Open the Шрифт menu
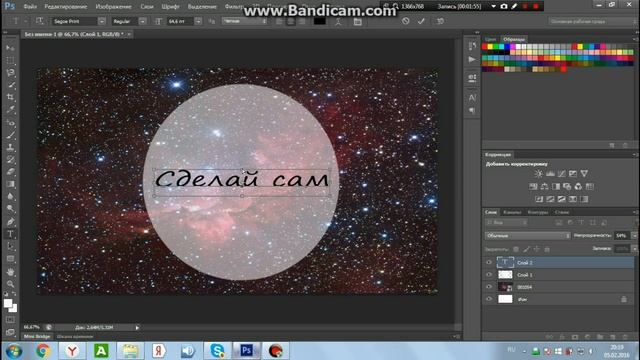Viewport: 640px width, 360px height. (x=170, y=7)
